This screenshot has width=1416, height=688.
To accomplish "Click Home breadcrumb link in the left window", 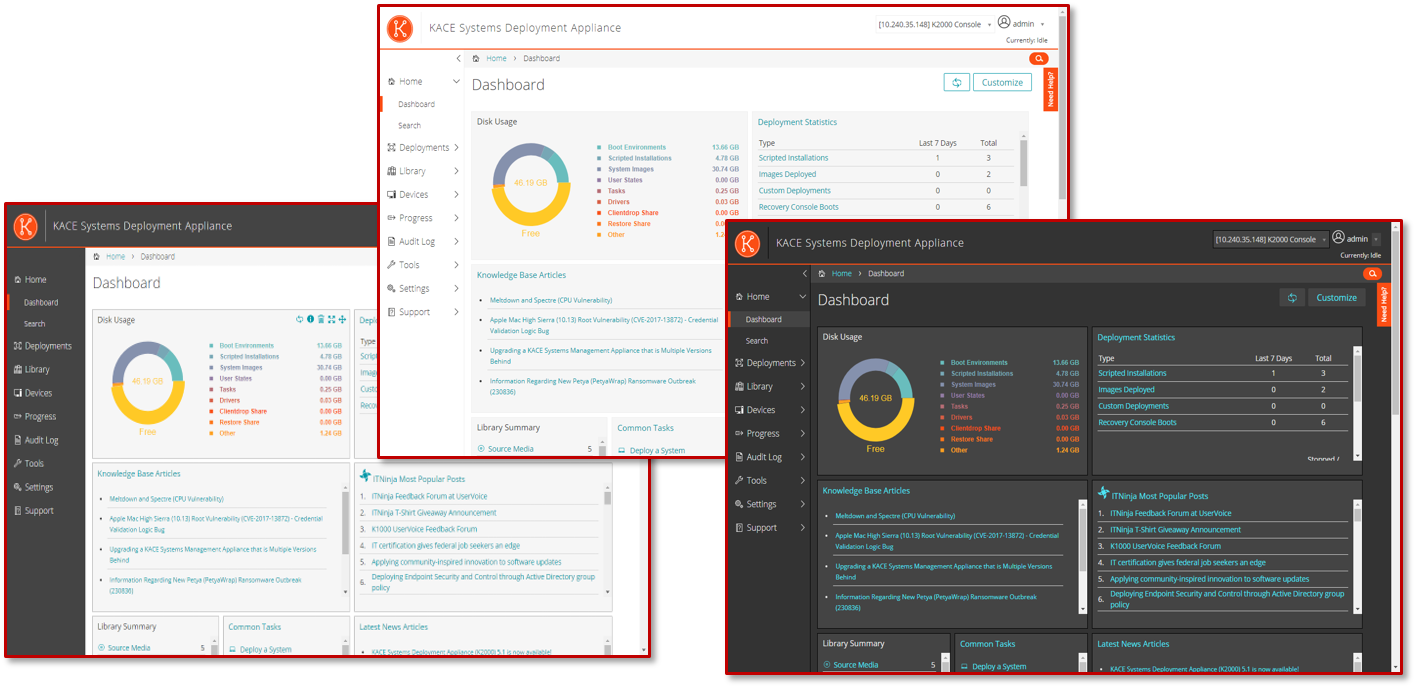I will (115, 257).
